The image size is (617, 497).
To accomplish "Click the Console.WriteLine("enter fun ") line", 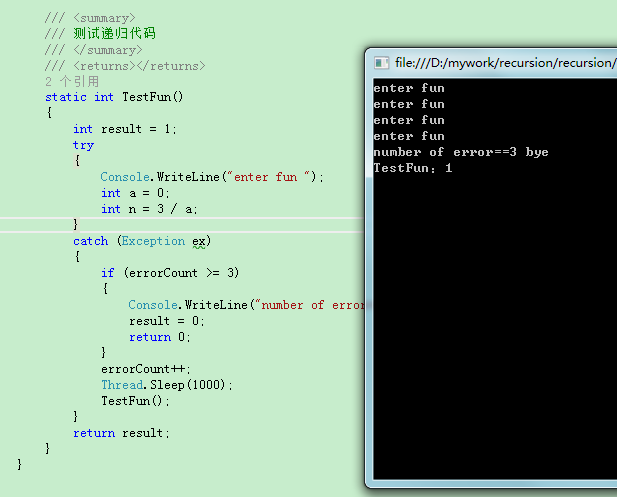I will [x=212, y=177].
